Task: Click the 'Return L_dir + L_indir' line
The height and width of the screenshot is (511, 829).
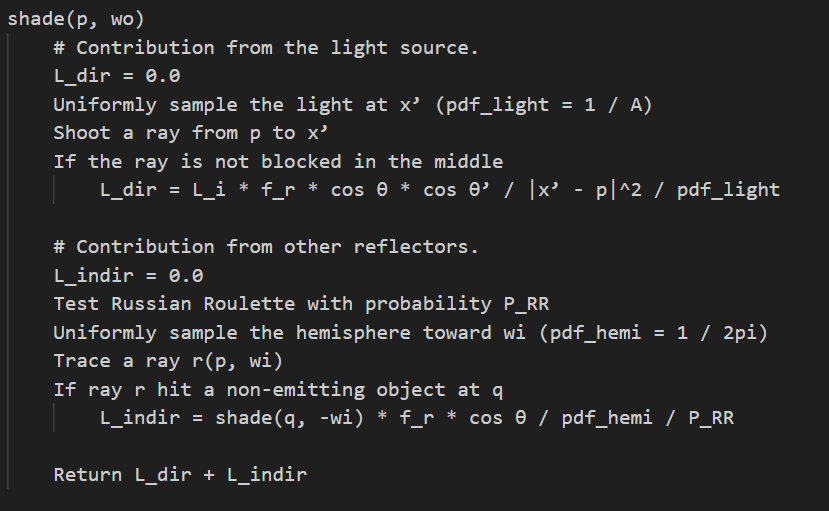Action: [x=180, y=475]
